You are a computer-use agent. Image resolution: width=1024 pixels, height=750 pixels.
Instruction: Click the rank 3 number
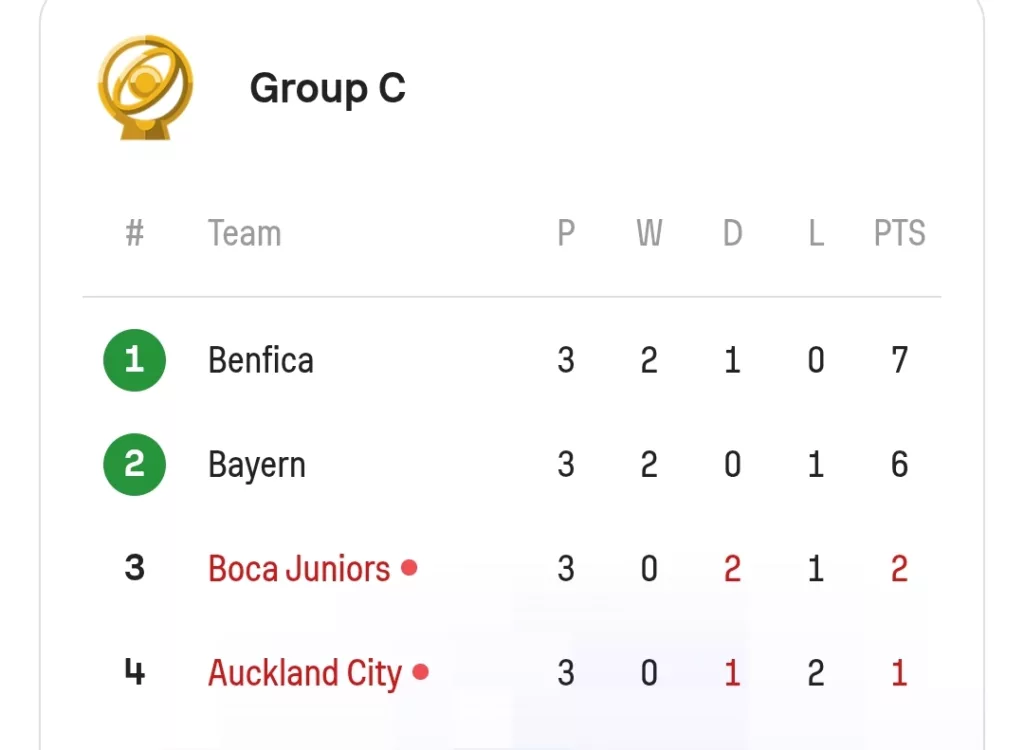(x=135, y=568)
